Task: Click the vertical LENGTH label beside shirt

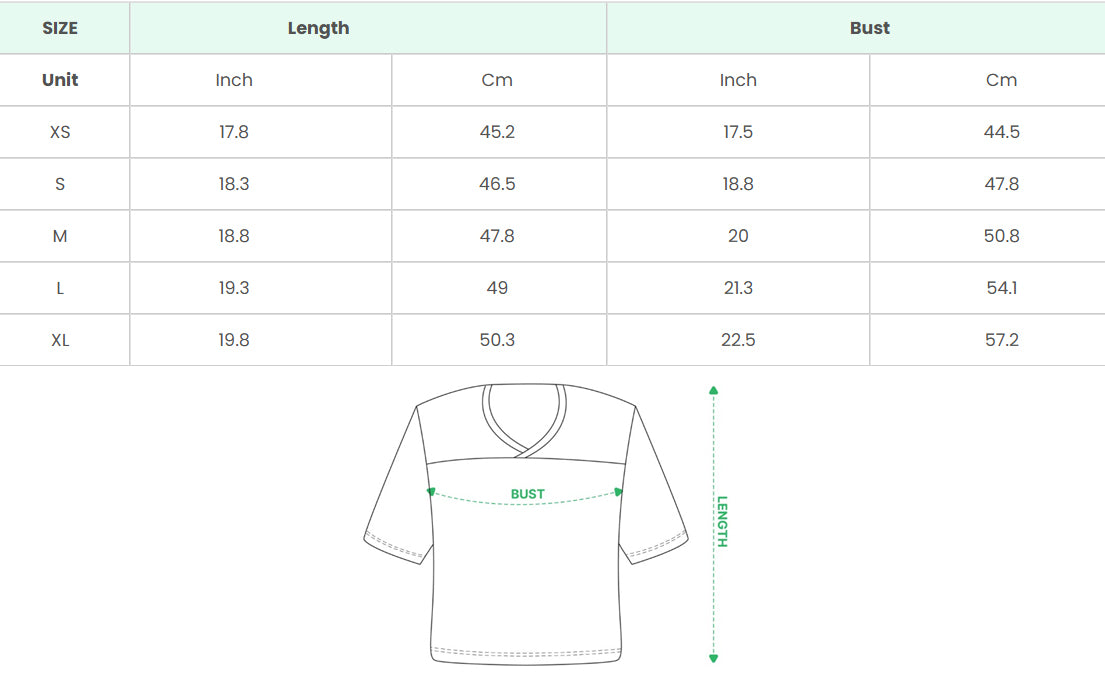Action: point(722,521)
